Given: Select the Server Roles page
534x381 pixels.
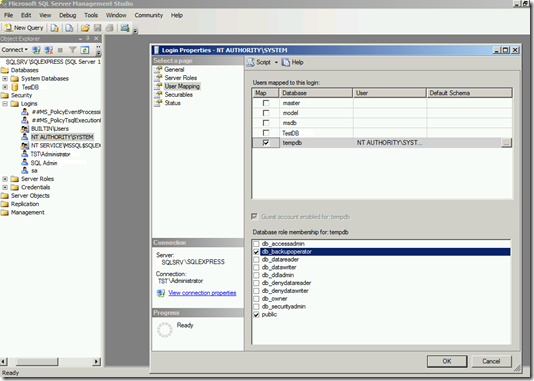Looking at the screenshot, I should tap(180, 78).
